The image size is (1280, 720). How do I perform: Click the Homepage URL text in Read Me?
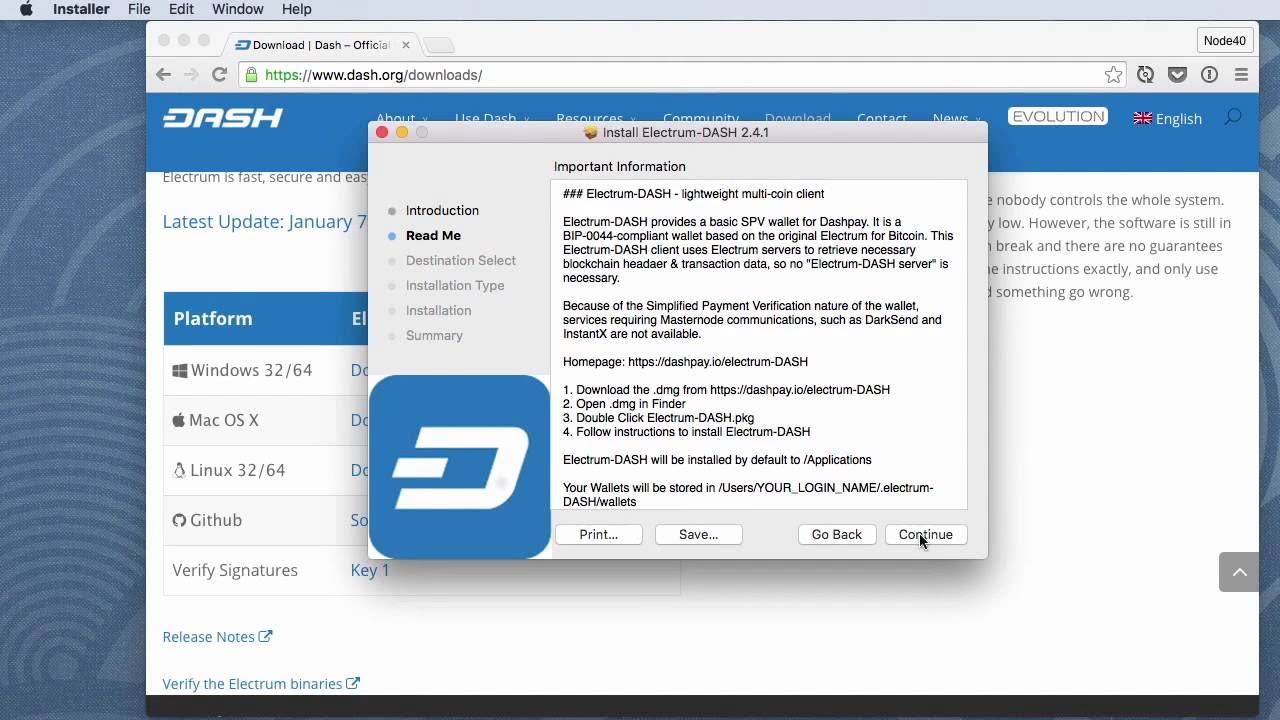tap(718, 362)
